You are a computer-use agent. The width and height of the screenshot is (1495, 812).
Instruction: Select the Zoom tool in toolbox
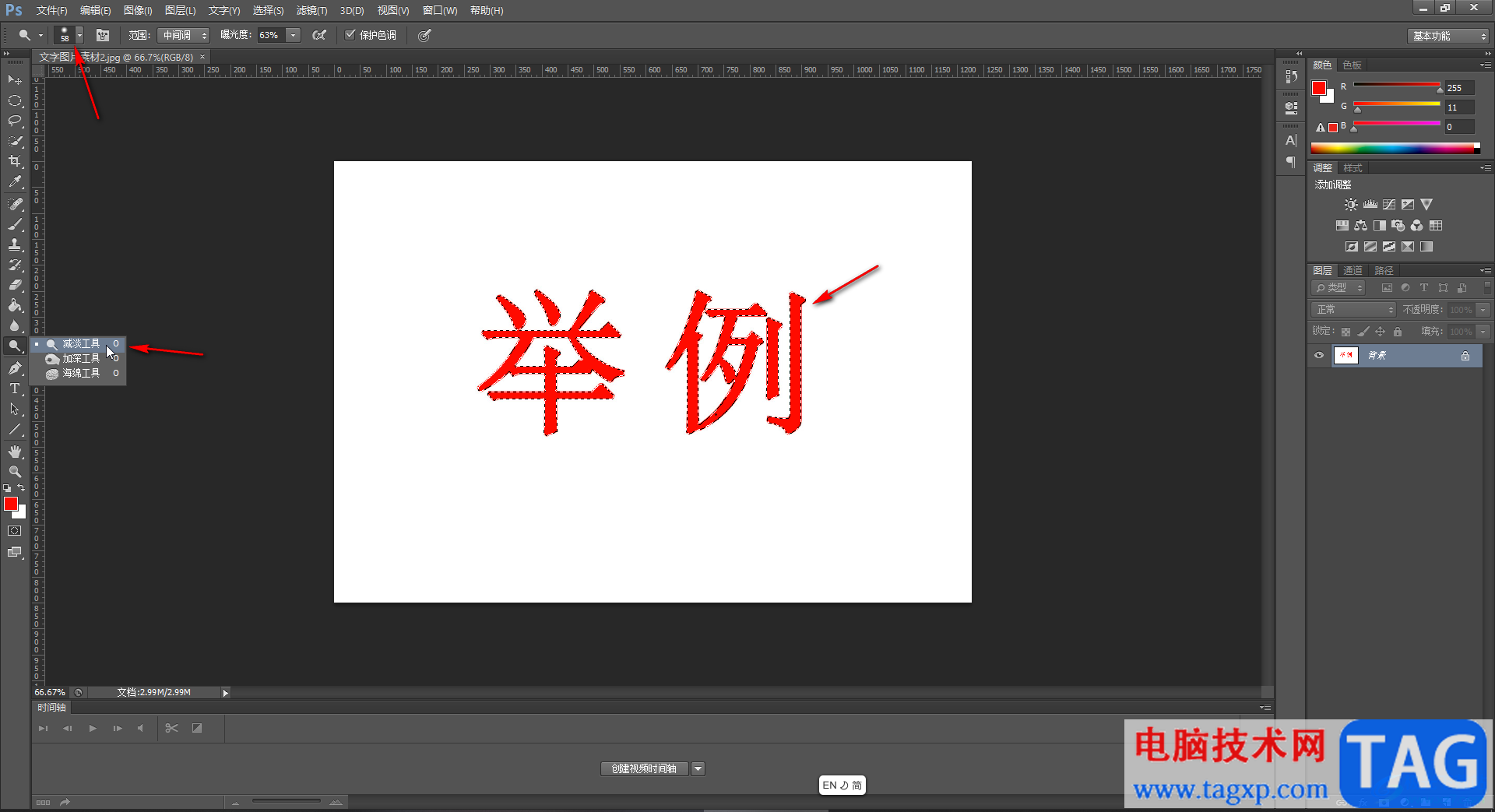click(x=15, y=472)
